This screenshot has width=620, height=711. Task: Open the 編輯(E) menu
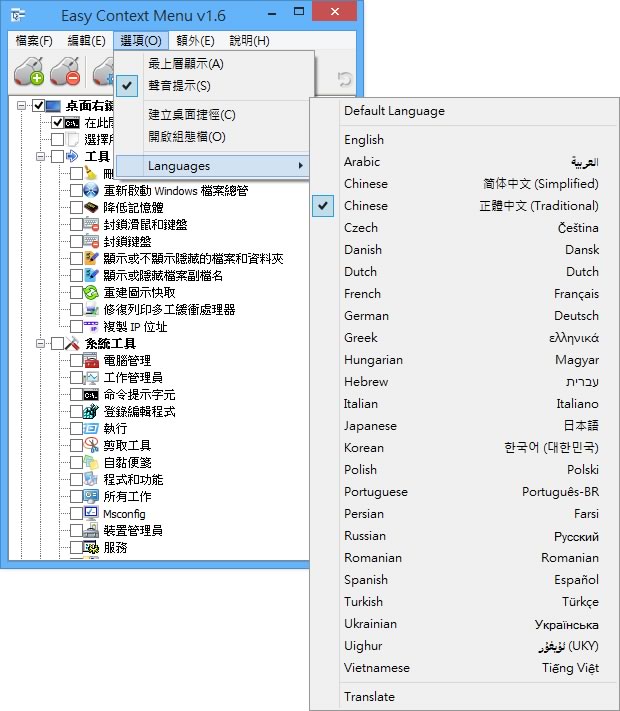[86, 41]
